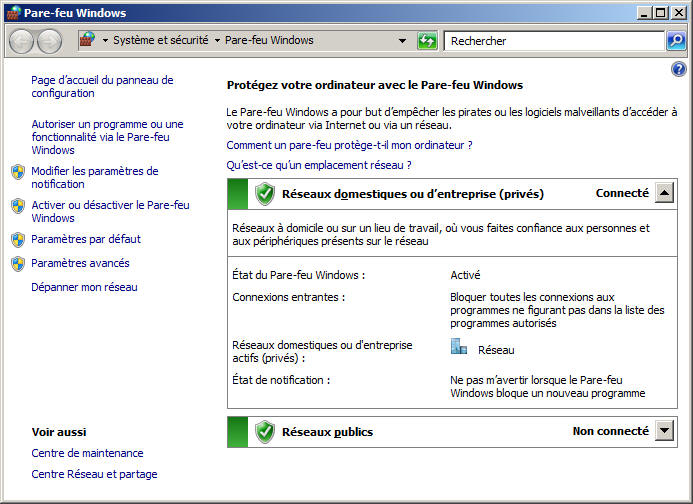Click Protégez votre ordinateur heading text
The width and height of the screenshot is (693, 504).
click(375, 85)
